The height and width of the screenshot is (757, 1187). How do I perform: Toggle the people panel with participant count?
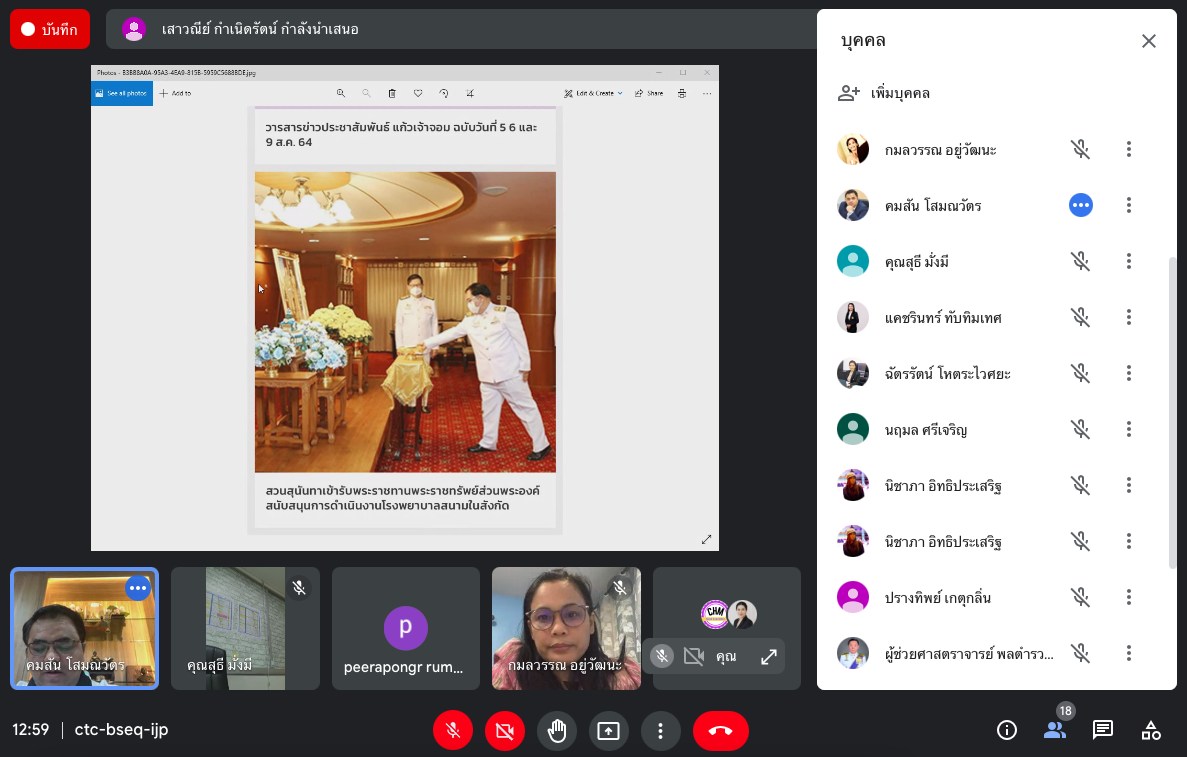pyautogui.click(x=1055, y=729)
